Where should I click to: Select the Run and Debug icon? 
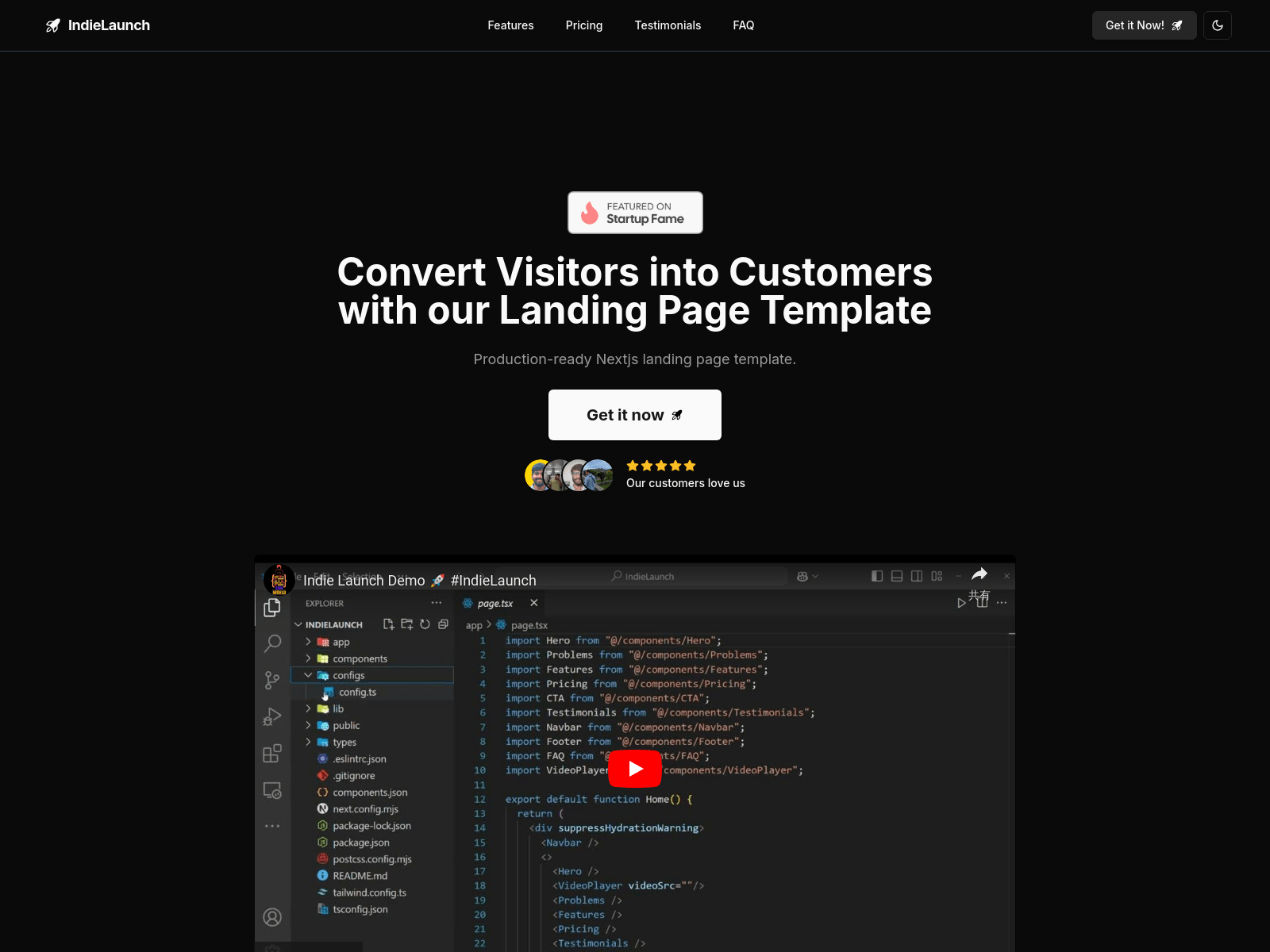272,716
